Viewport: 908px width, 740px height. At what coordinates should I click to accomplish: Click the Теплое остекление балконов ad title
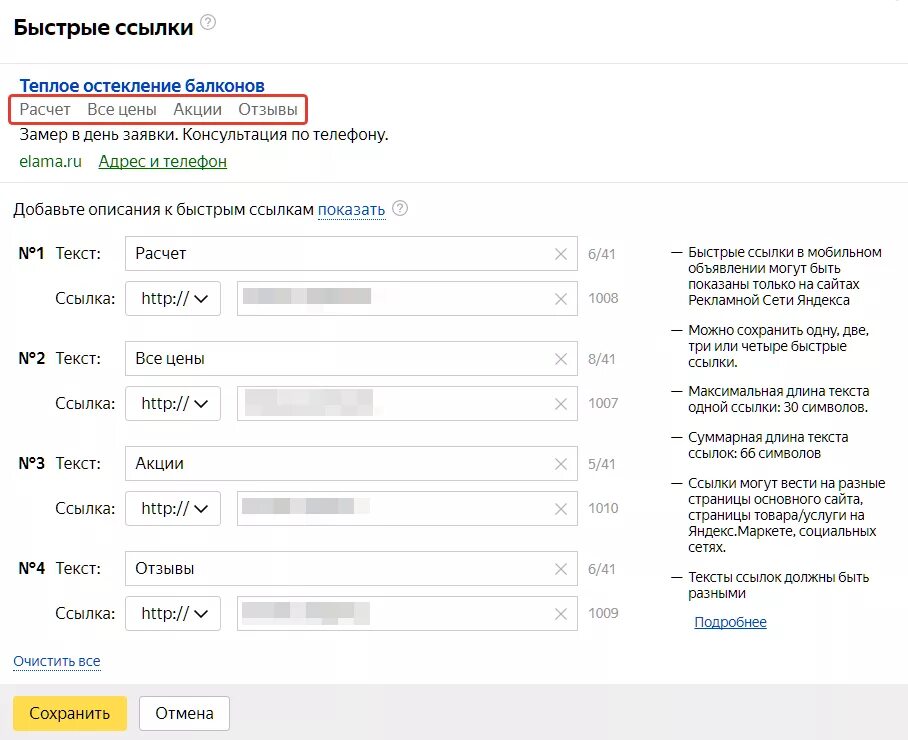142,86
